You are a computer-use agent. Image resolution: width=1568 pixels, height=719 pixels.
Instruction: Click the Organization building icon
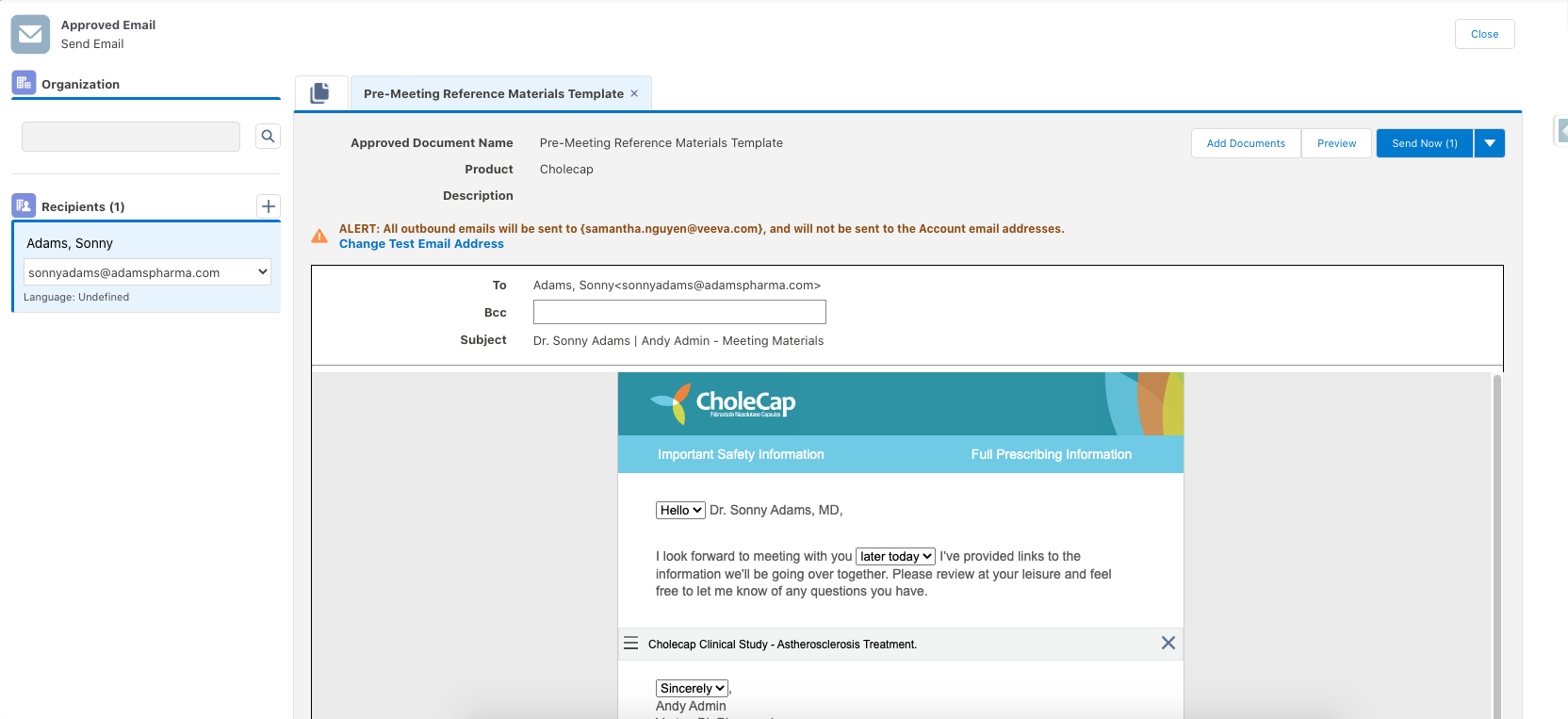(24, 83)
